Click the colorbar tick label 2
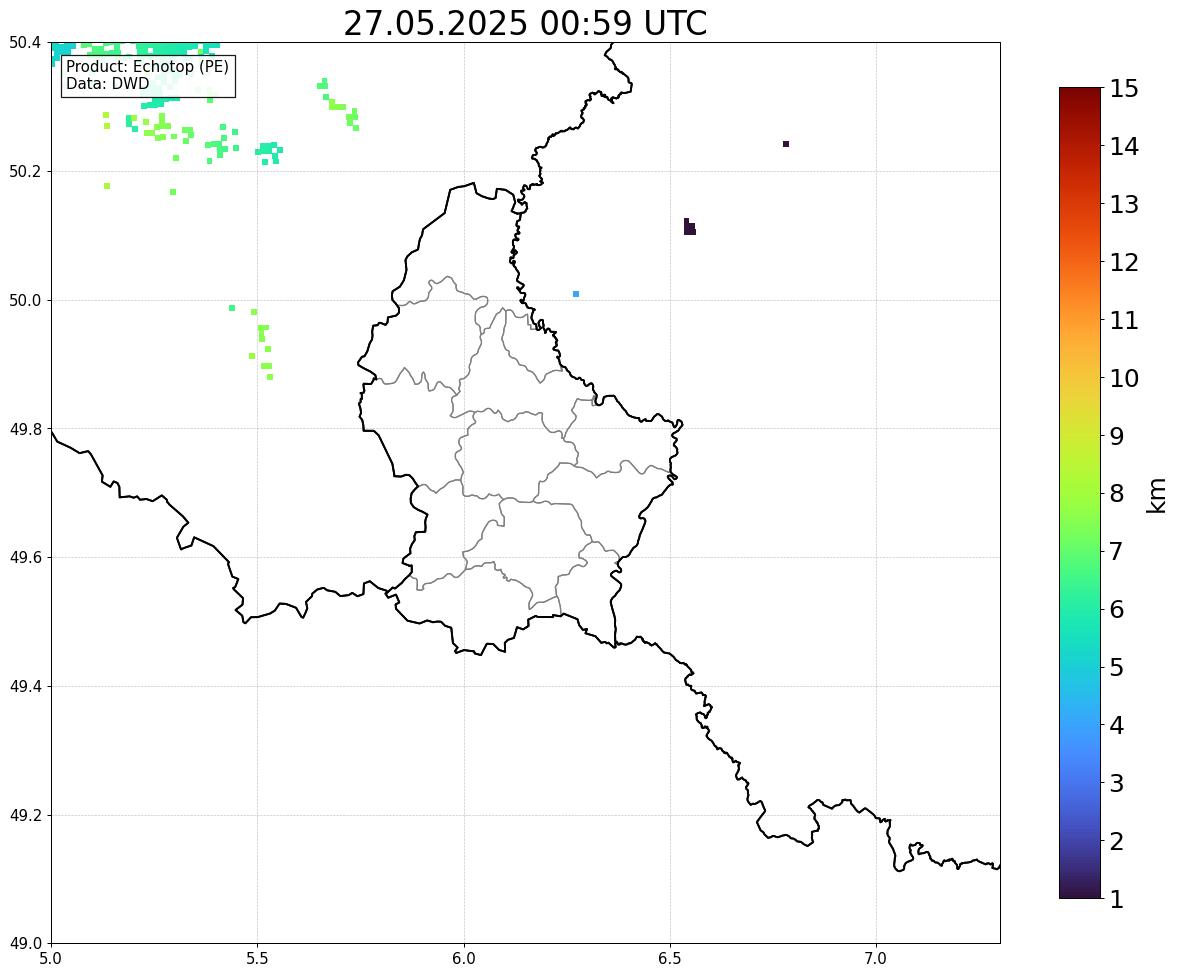 pos(1117,841)
